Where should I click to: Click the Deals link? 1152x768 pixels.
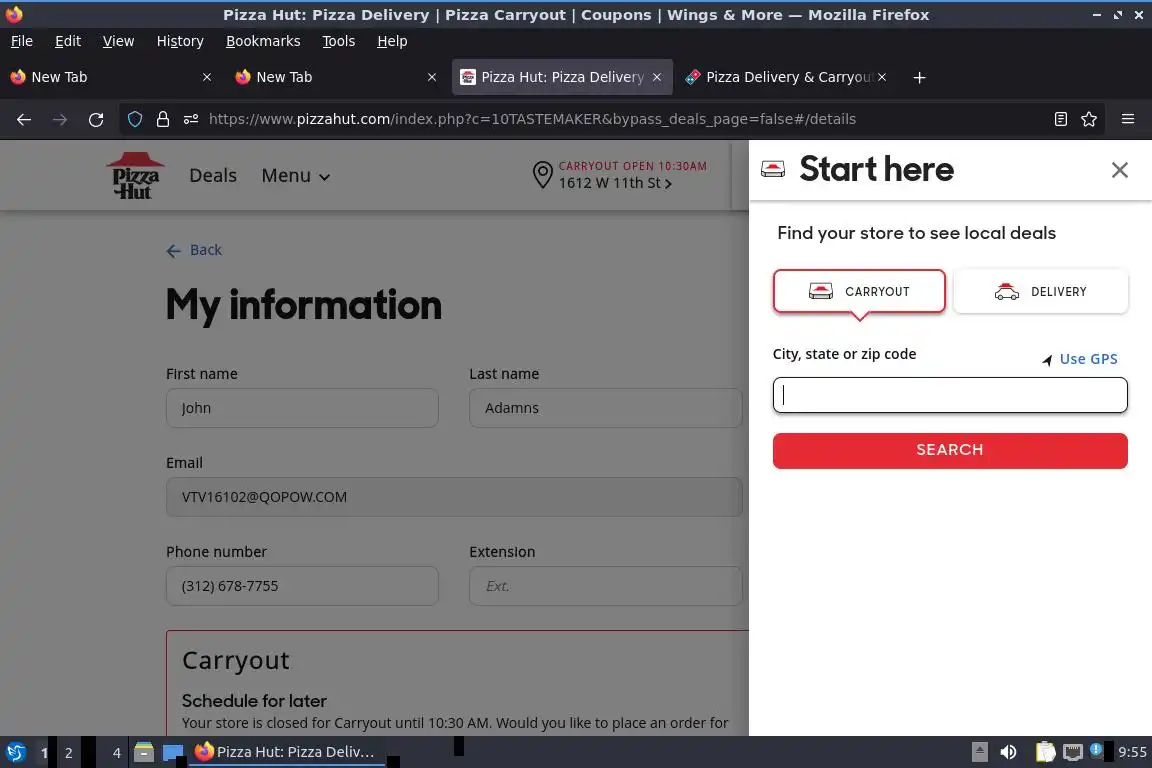(x=213, y=176)
